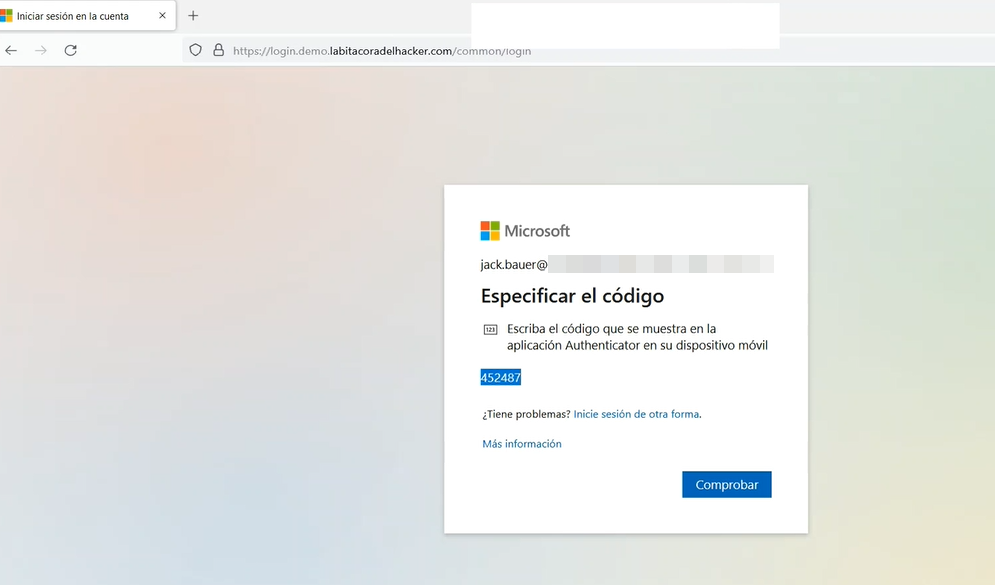Screen dimensions: 995x585
Task: Reload the page with refresh icon
Action: tap(70, 50)
